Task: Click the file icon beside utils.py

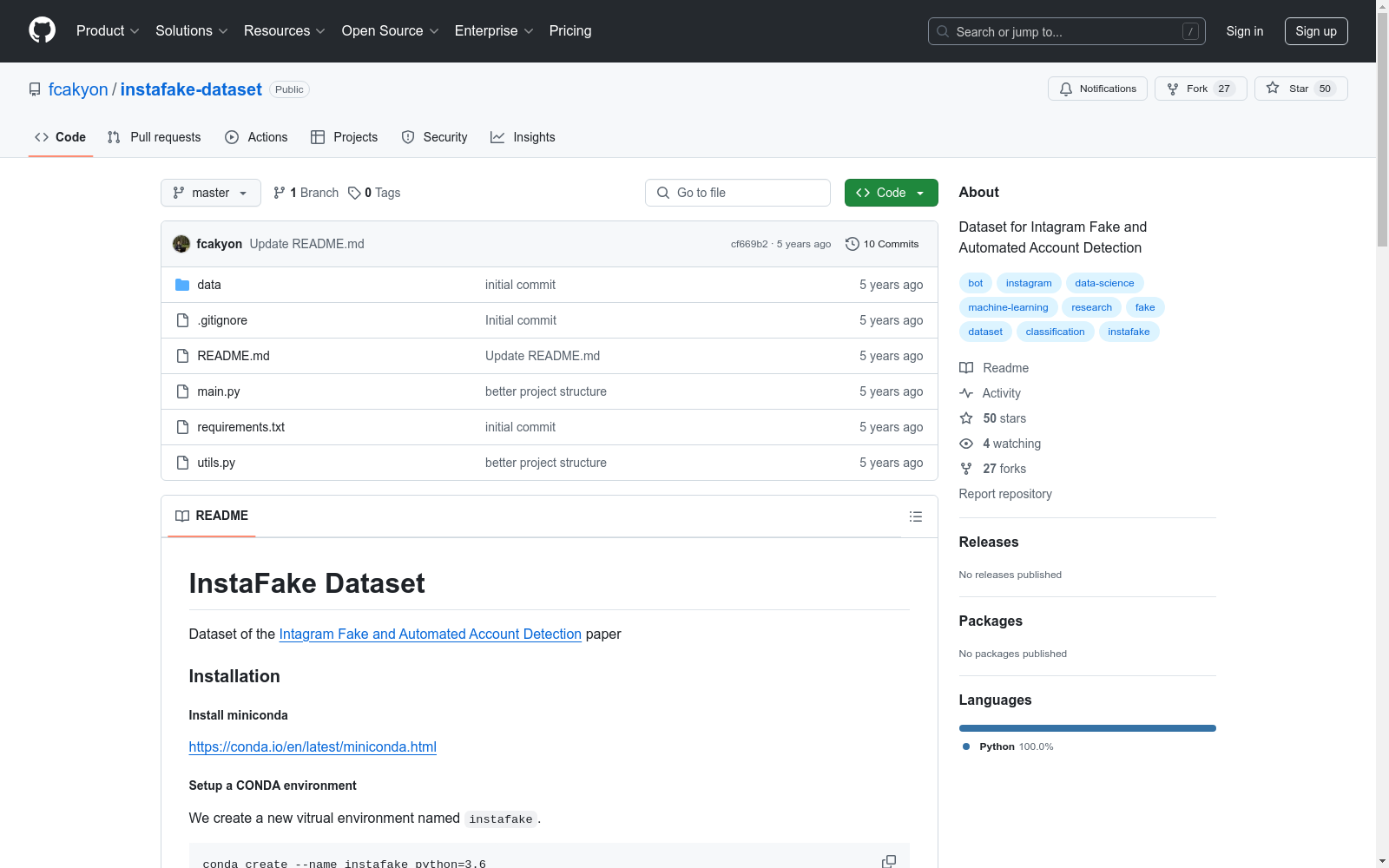Action: 182,463
